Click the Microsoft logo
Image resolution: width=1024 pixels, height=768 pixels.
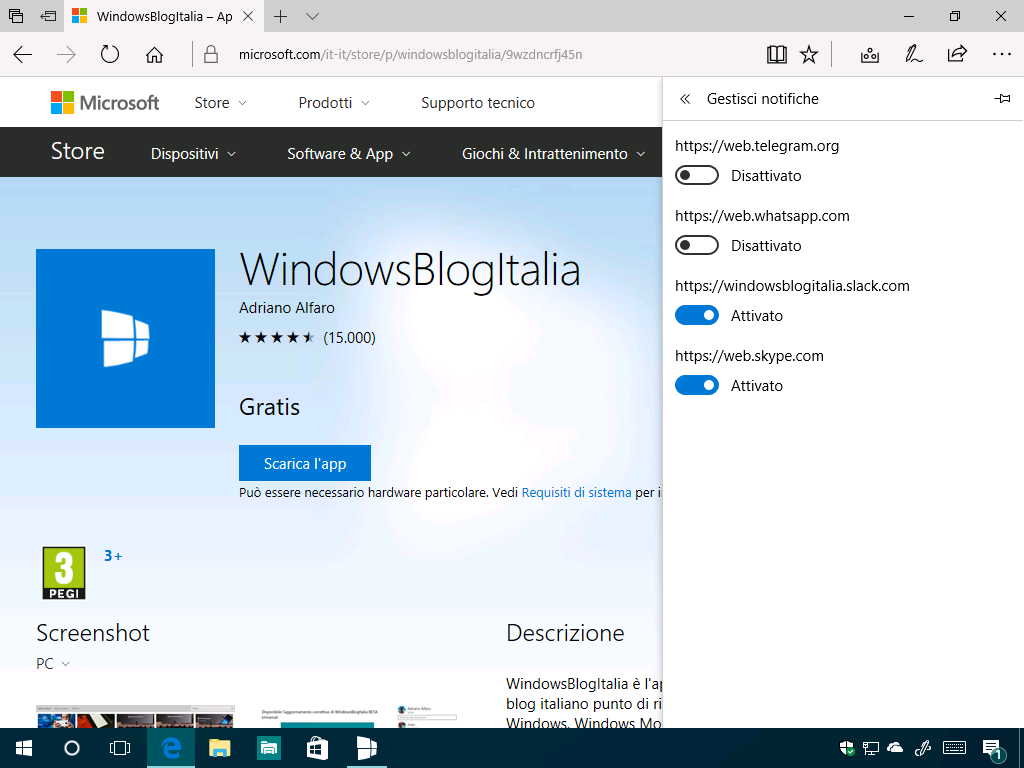[105, 103]
